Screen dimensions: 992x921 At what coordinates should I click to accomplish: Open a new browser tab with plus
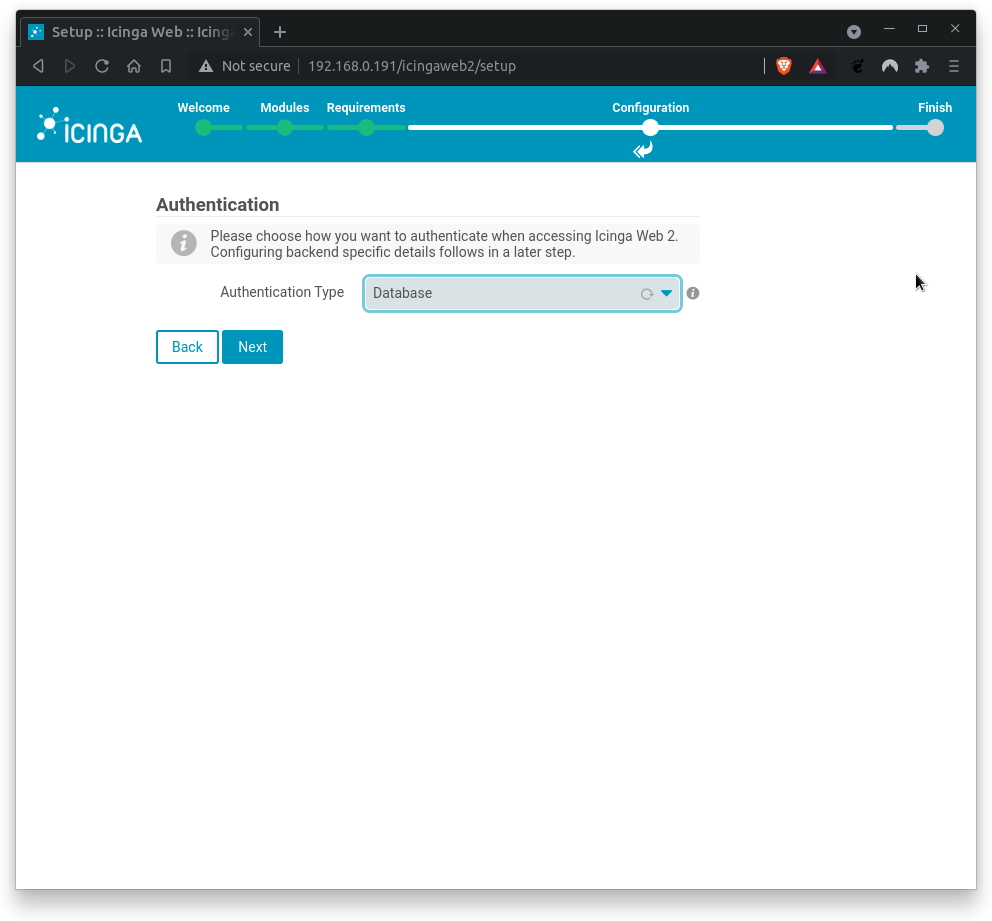279,31
